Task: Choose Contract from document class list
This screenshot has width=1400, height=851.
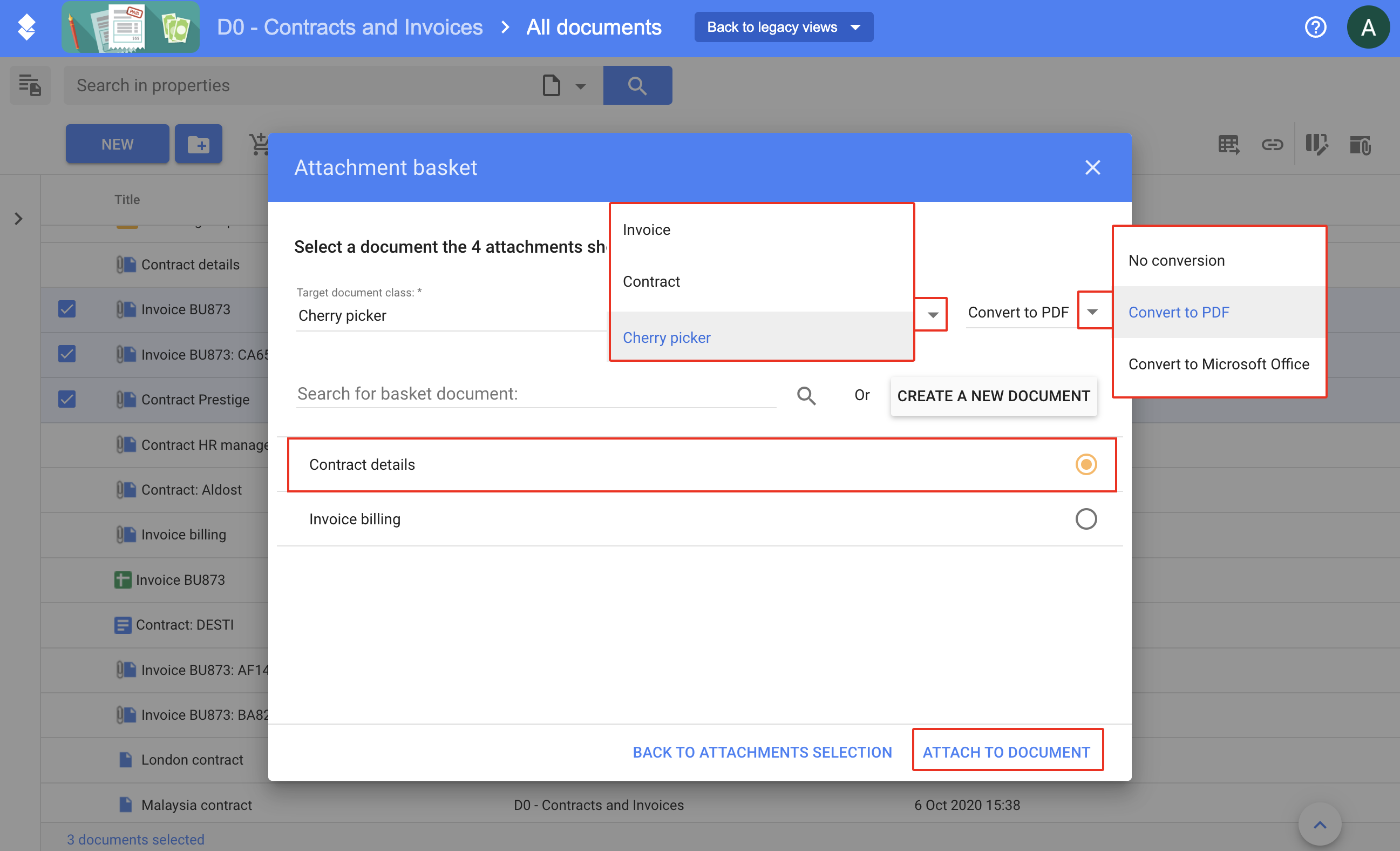Action: click(762, 281)
